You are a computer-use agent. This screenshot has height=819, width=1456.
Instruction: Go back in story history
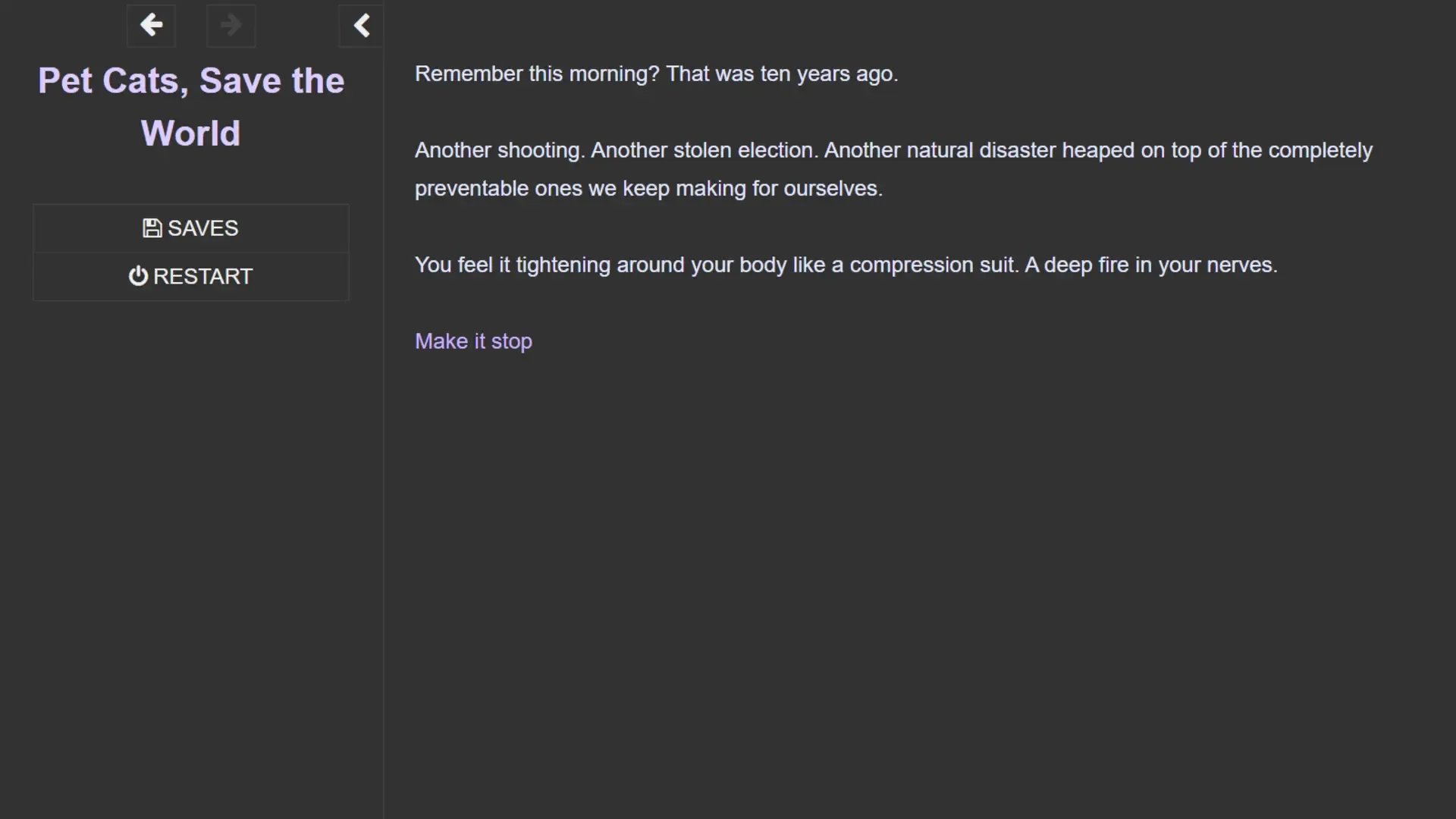pyautogui.click(x=151, y=26)
